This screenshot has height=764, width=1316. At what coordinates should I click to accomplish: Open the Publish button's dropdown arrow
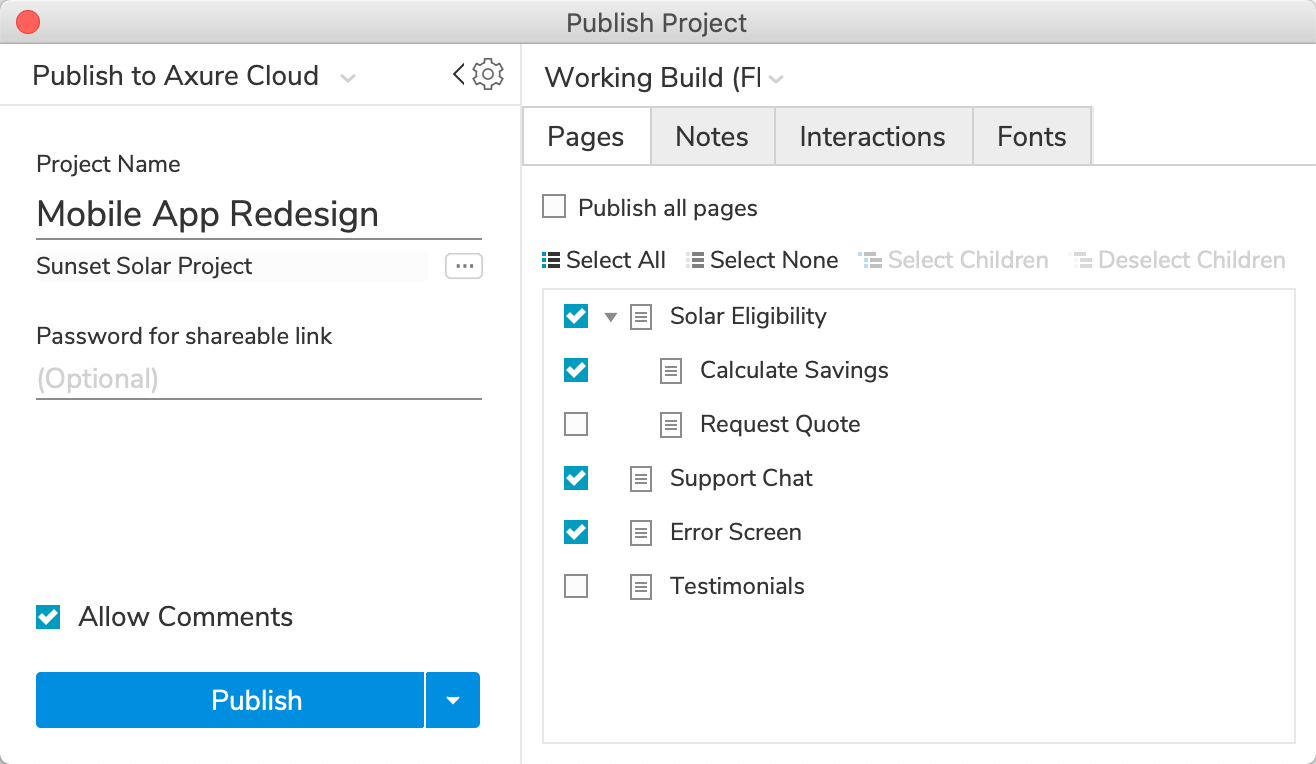tap(453, 700)
